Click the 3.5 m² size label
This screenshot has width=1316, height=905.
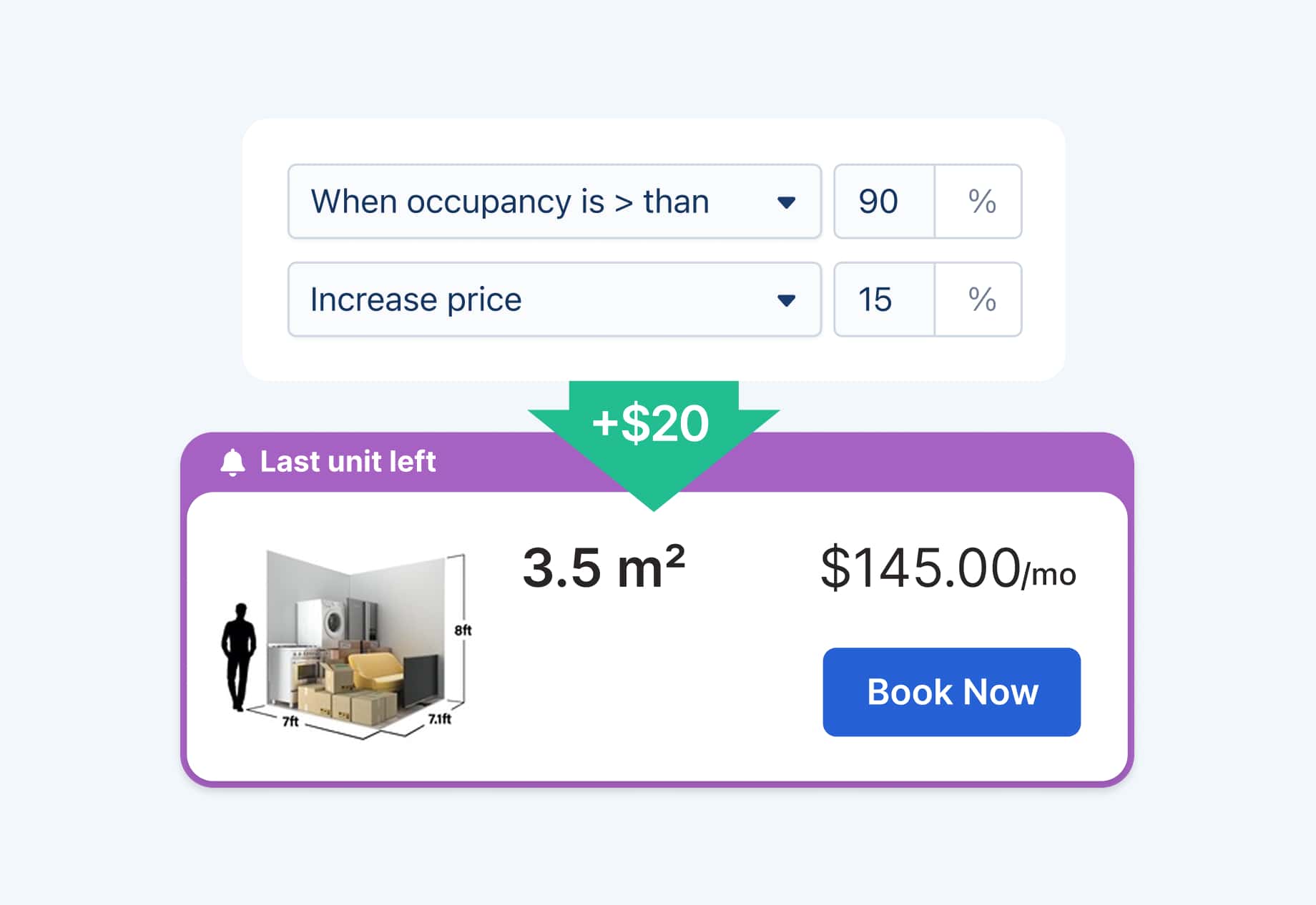coord(604,567)
